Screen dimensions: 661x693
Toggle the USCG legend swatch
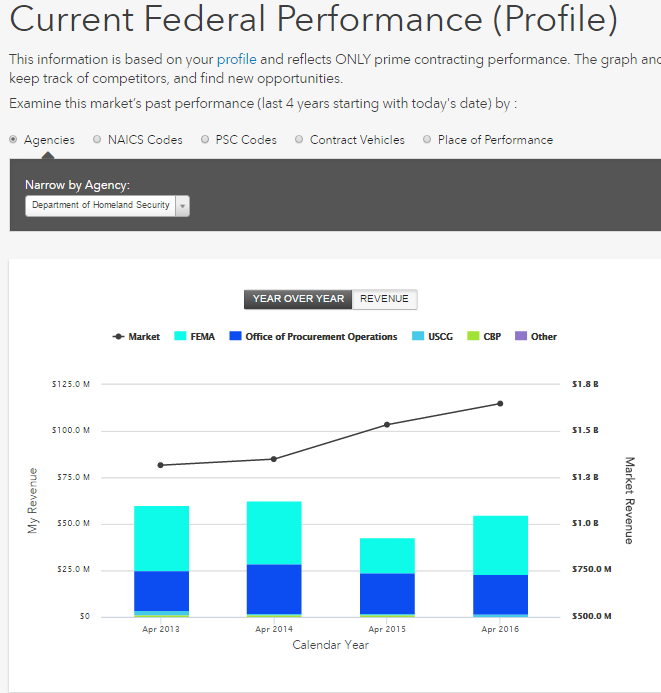click(x=418, y=336)
